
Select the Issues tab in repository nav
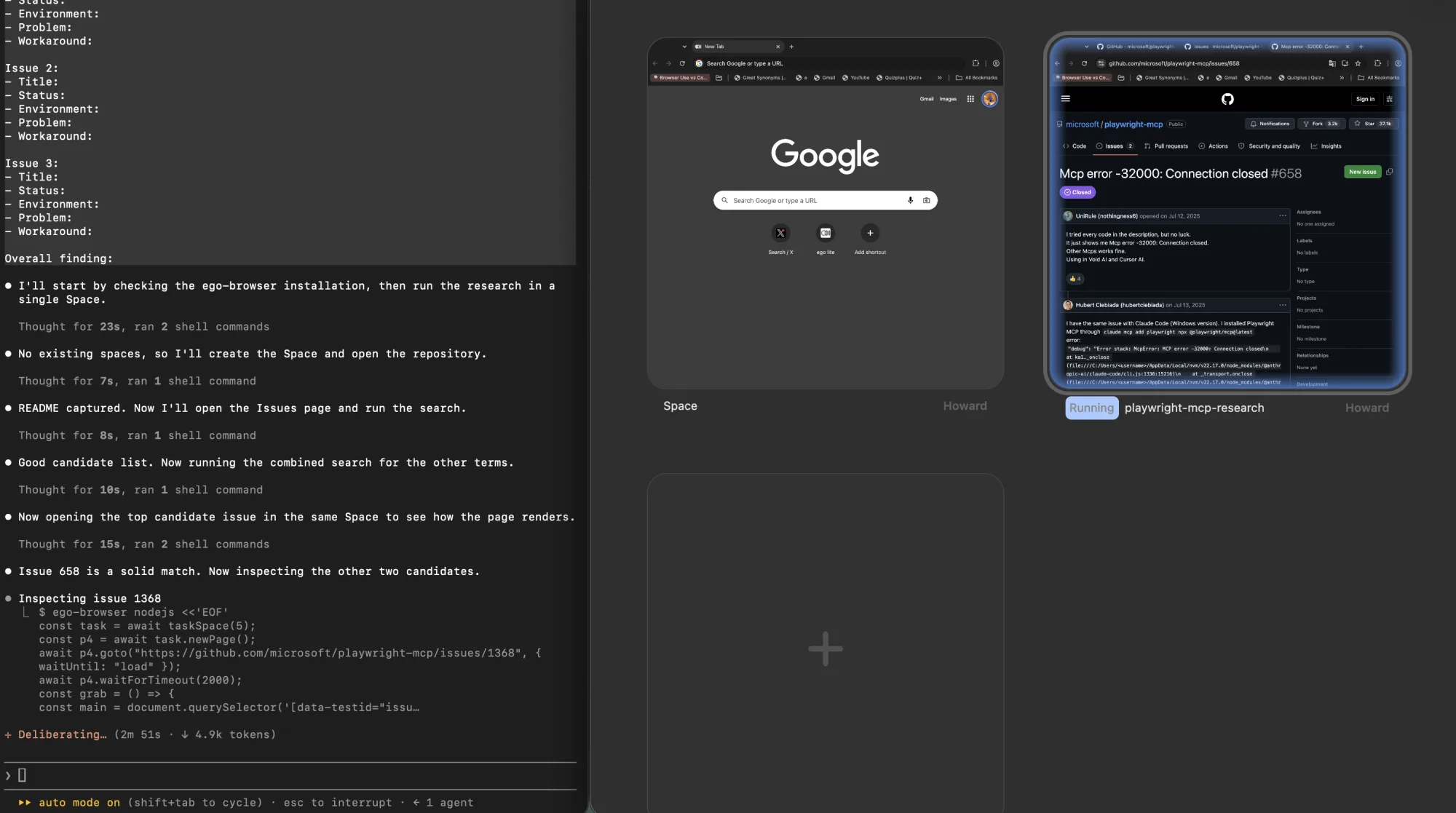tap(1115, 146)
